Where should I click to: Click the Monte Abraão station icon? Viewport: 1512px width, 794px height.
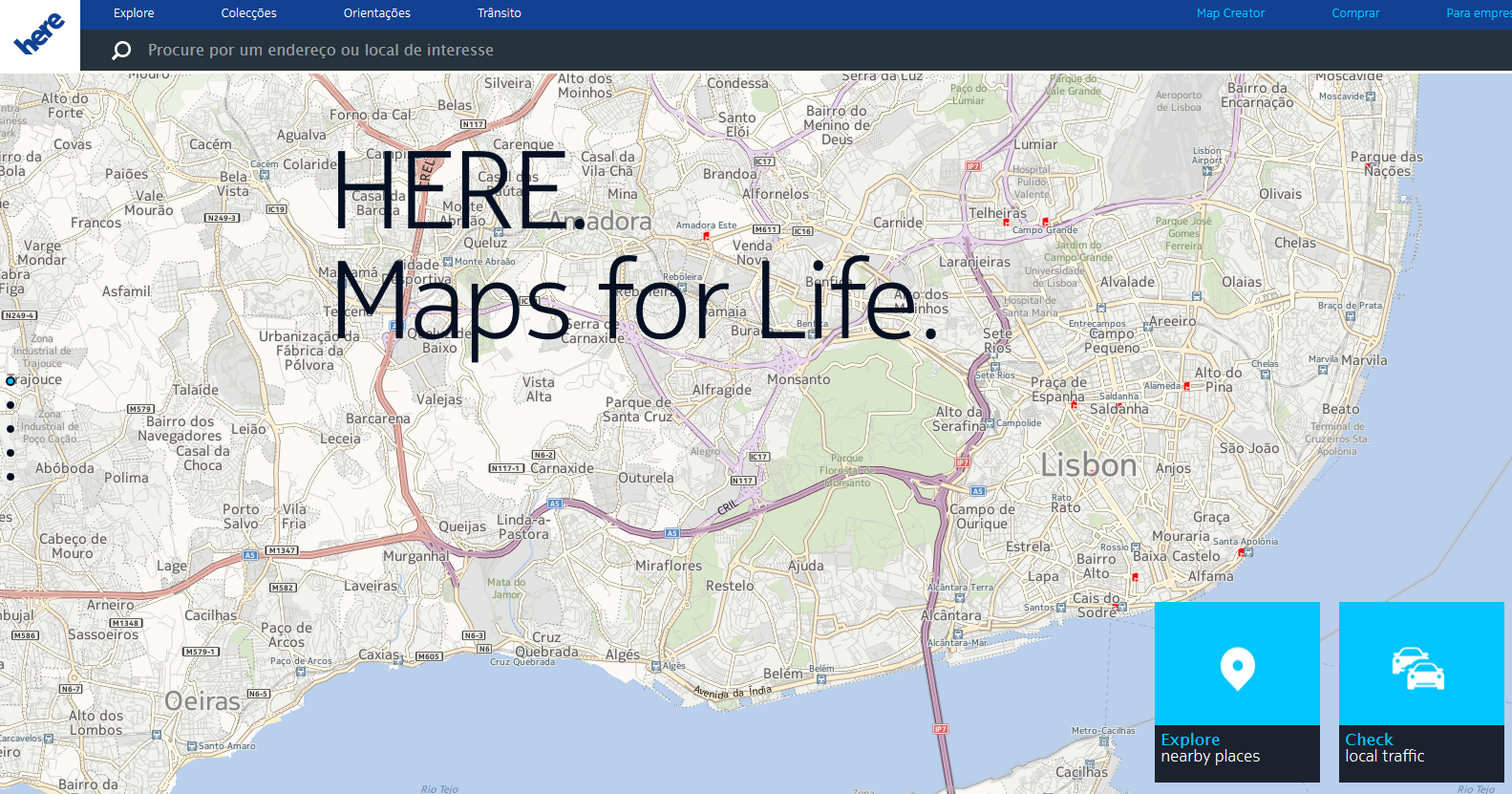448,262
